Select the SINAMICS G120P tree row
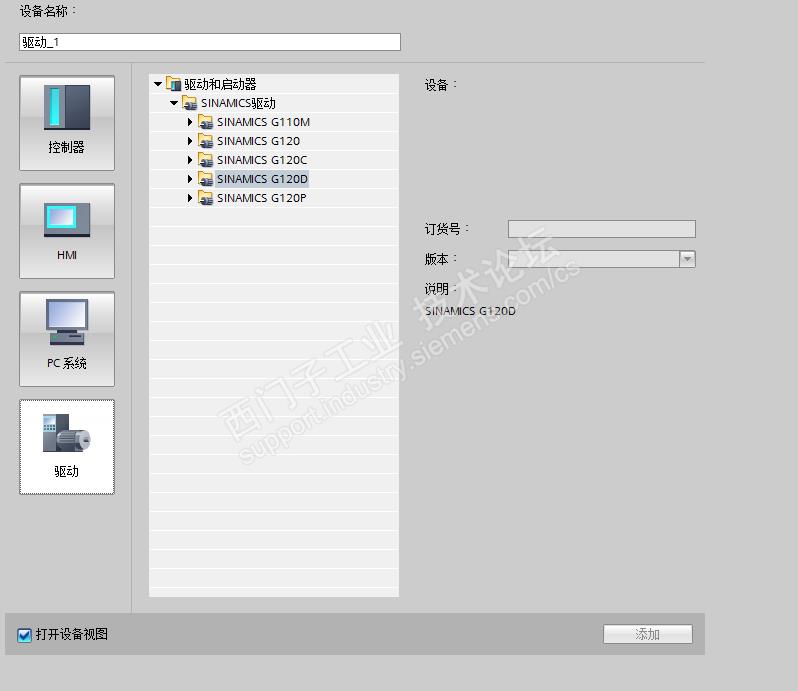Viewport: 798px width, 691px height. [274, 198]
